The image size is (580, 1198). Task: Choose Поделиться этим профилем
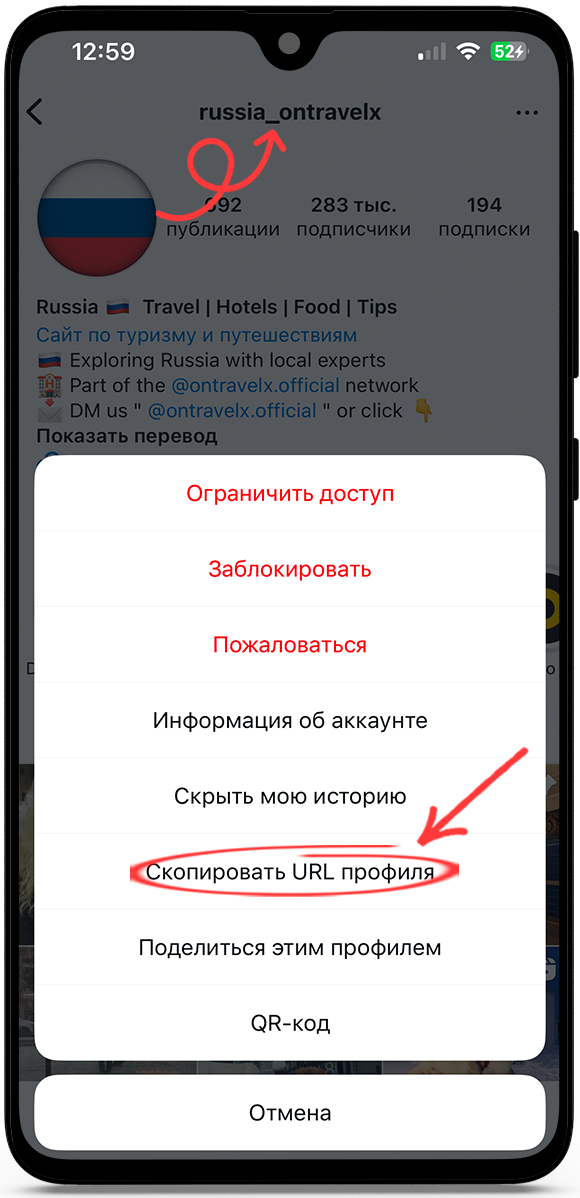[x=290, y=947]
